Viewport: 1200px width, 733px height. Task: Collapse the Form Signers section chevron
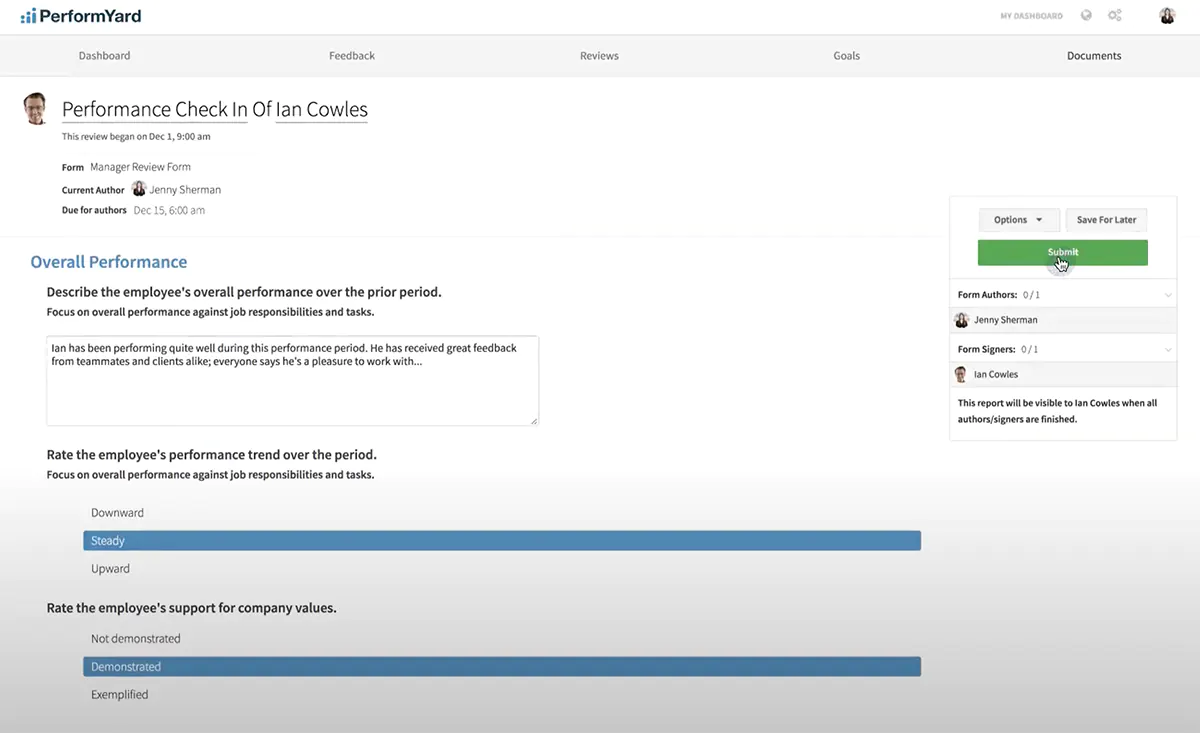(x=1168, y=349)
